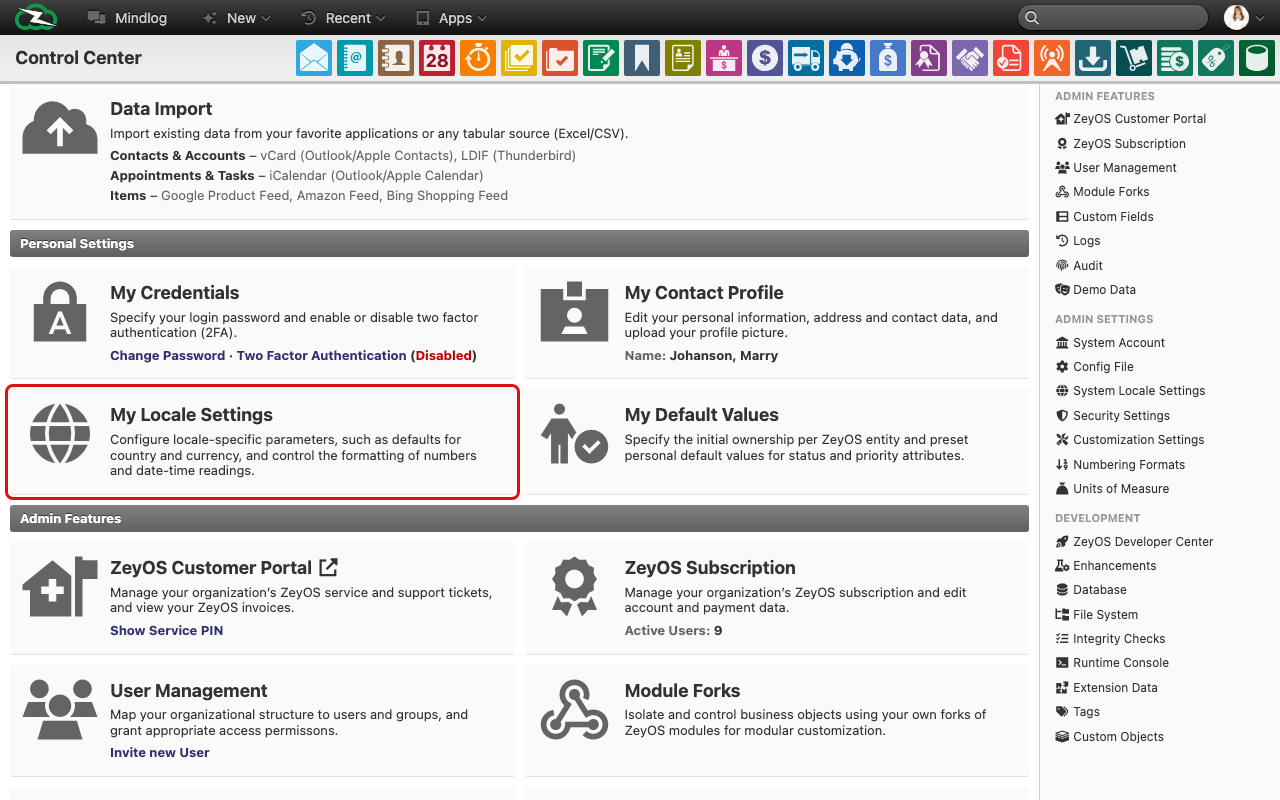This screenshot has height=800, width=1280.
Task: Open the Apps dropdown menu
Action: (451, 18)
